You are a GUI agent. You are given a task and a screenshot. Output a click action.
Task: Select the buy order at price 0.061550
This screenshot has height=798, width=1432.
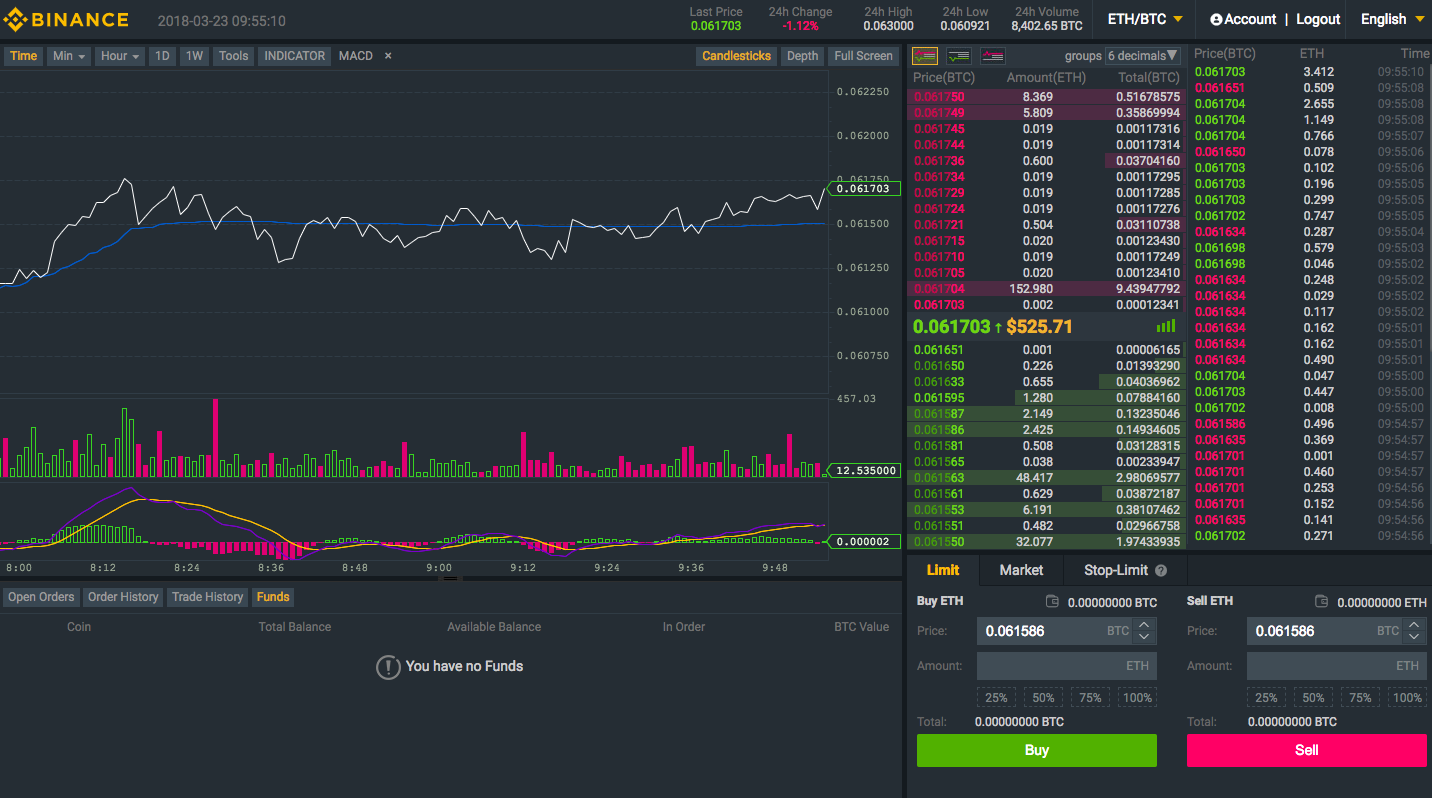click(1046, 542)
